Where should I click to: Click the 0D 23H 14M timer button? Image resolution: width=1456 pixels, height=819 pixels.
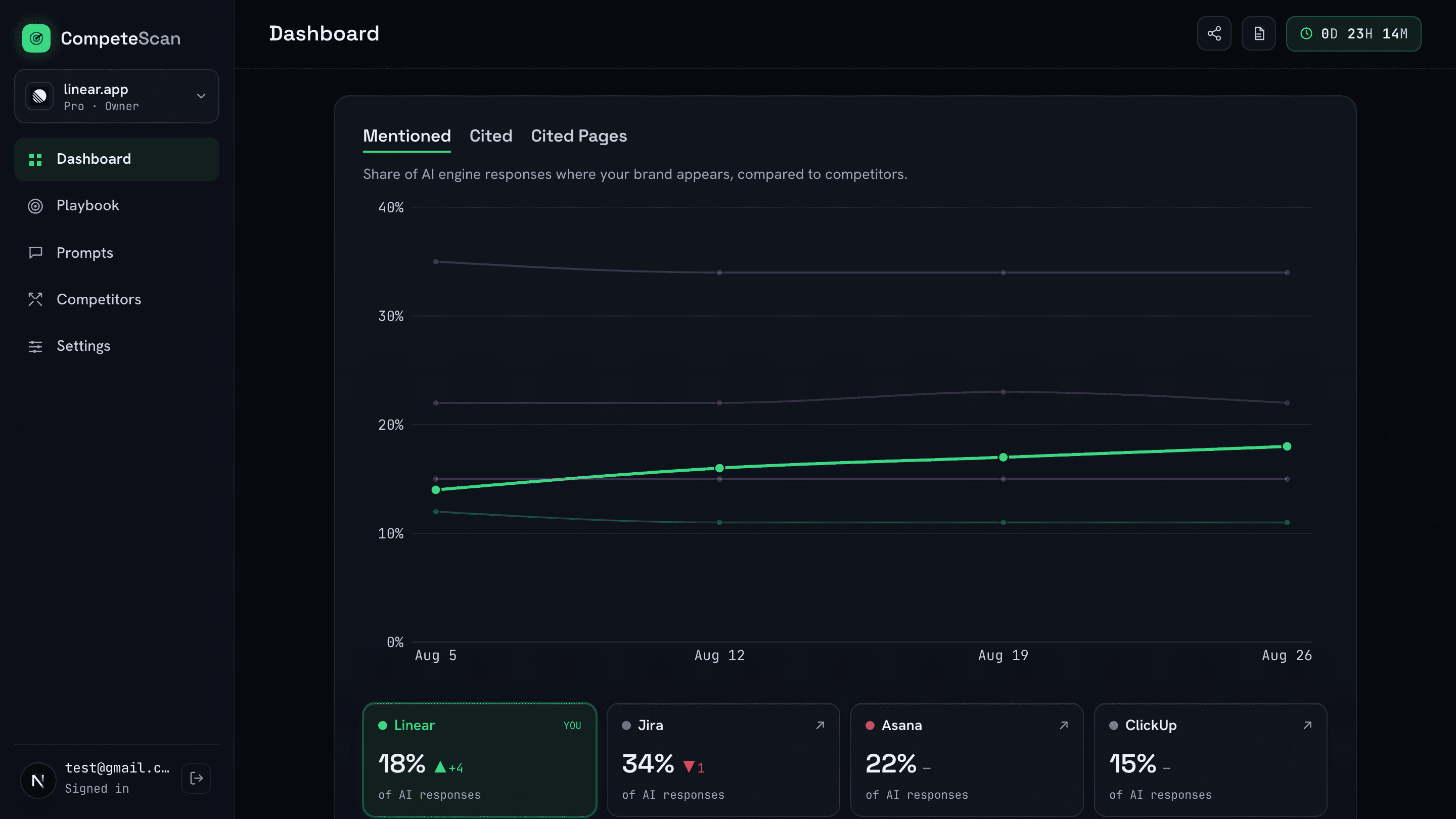click(x=1354, y=34)
